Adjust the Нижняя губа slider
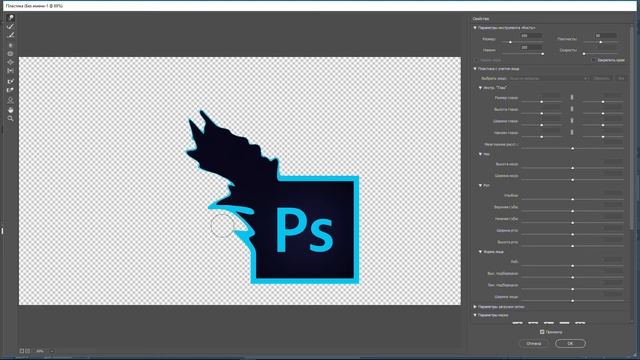This screenshot has width=640, height=360. point(572,222)
